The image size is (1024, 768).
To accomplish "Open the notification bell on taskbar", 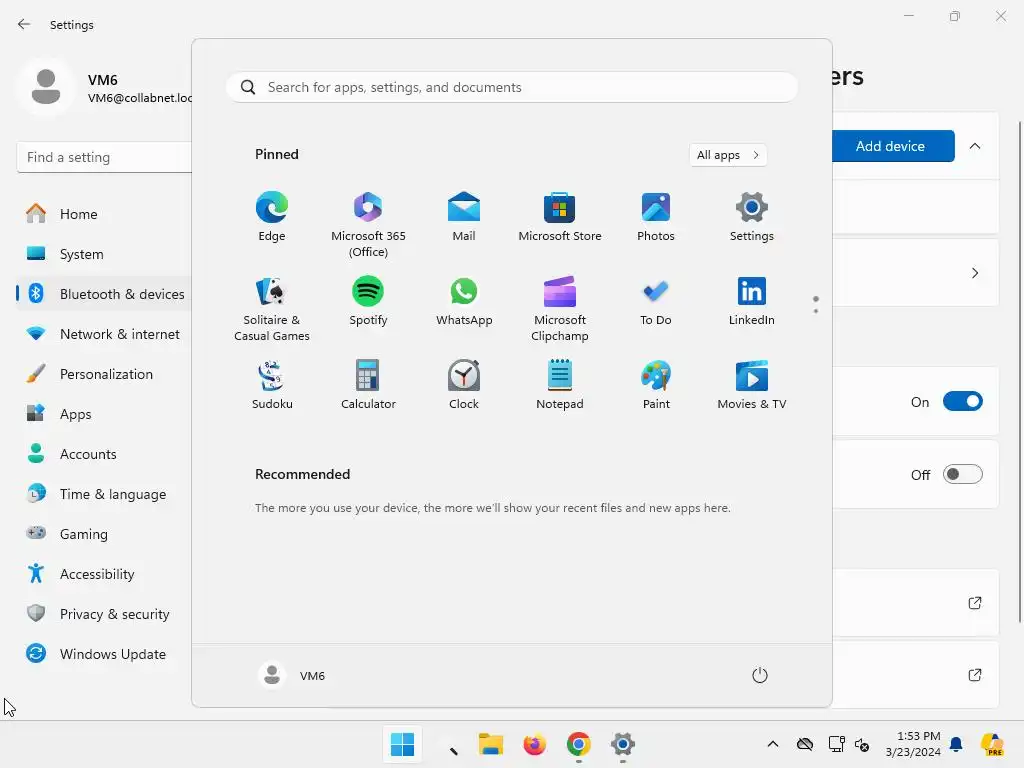I will click(956, 744).
